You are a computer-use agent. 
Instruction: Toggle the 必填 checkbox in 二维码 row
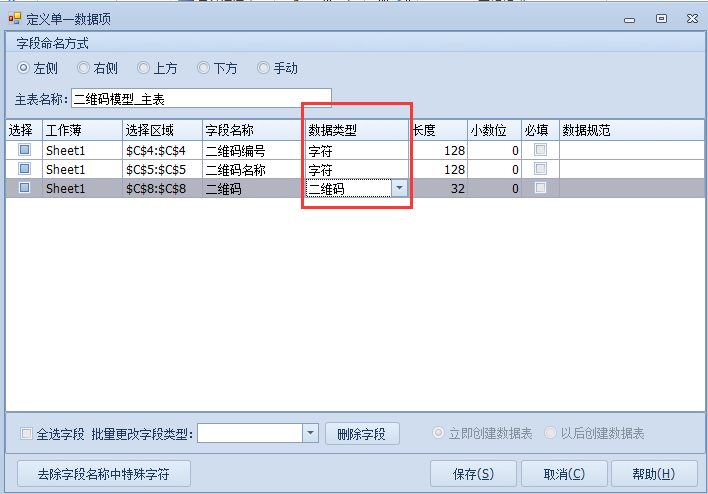(x=540, y=188)
